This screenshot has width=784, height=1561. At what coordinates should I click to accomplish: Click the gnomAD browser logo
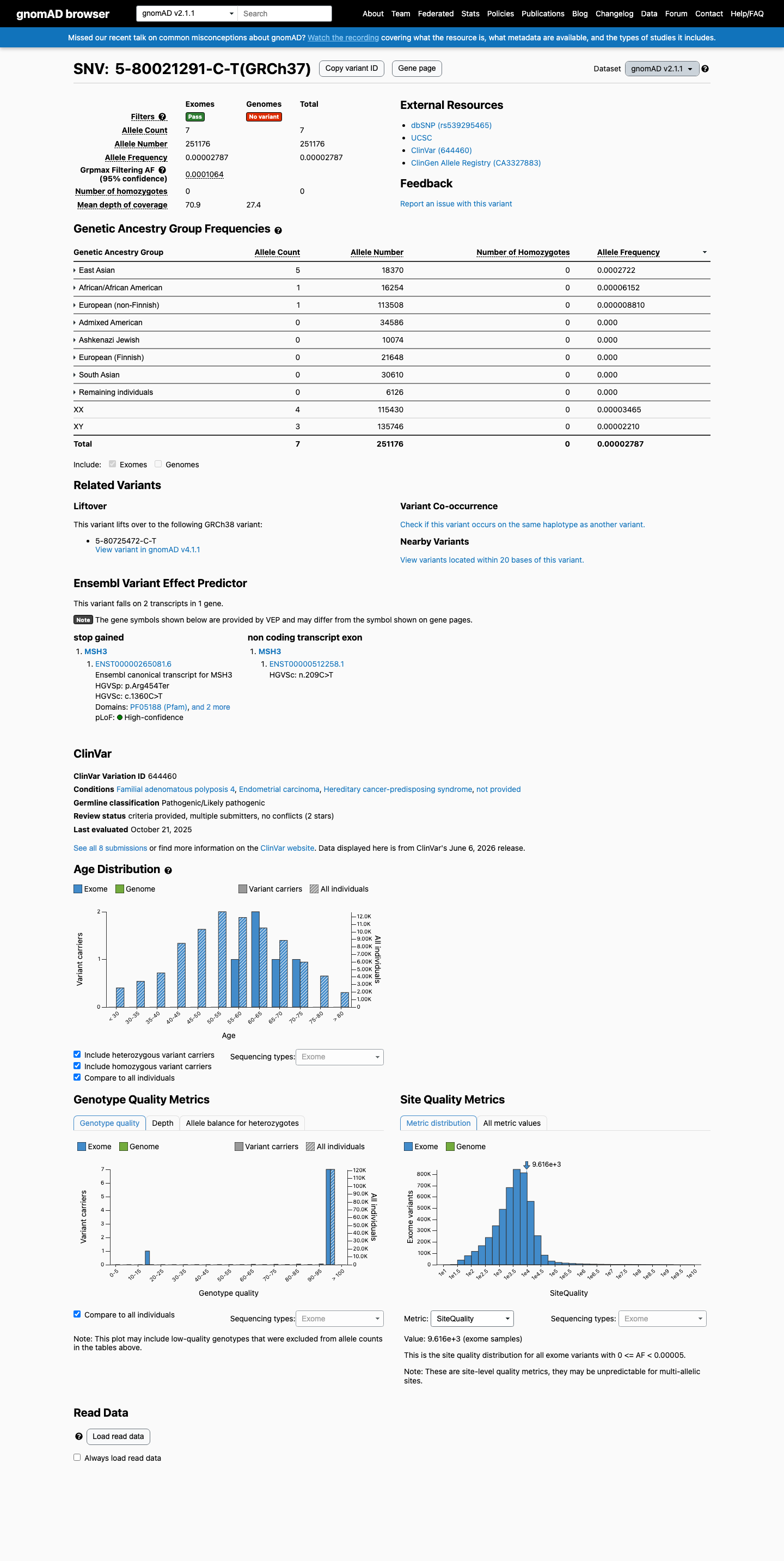(63, 14)
